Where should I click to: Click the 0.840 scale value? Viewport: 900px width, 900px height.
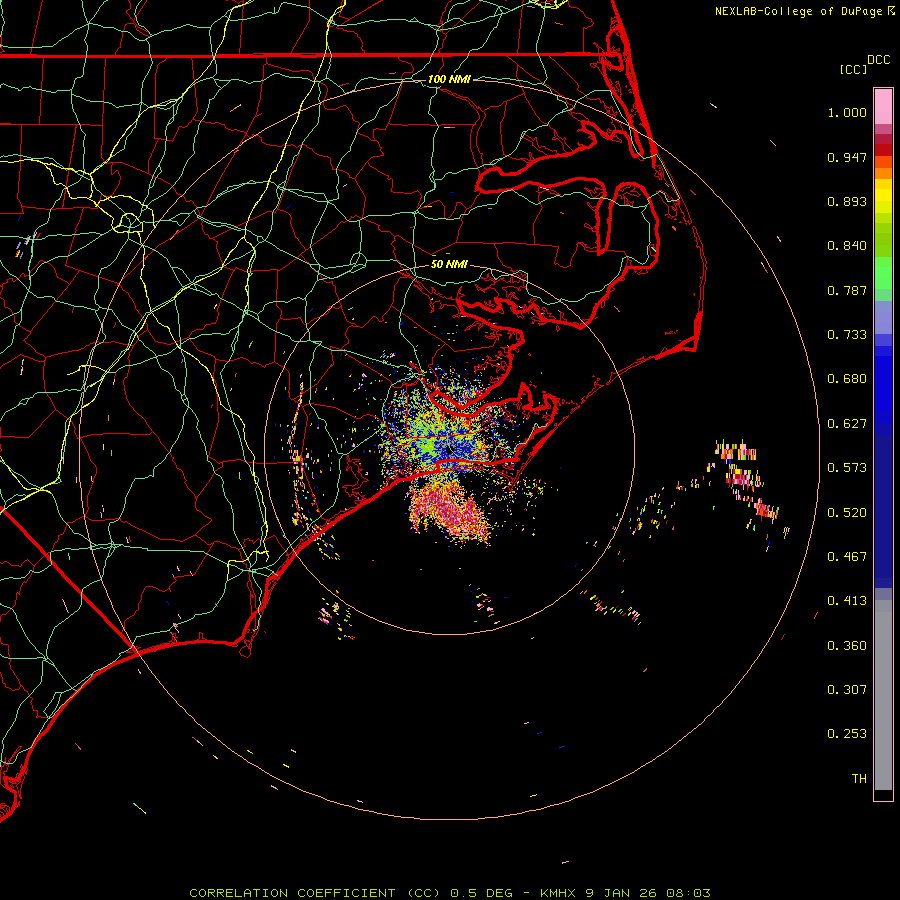tap(847, 246)
